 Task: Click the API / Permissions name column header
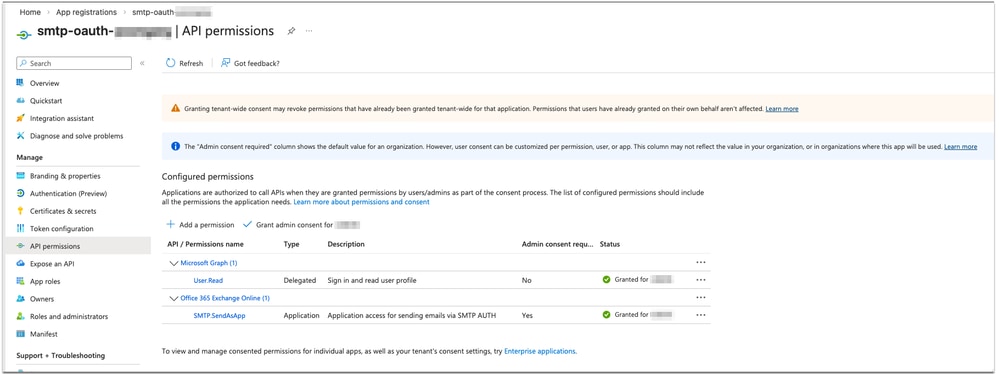(205, 244)
